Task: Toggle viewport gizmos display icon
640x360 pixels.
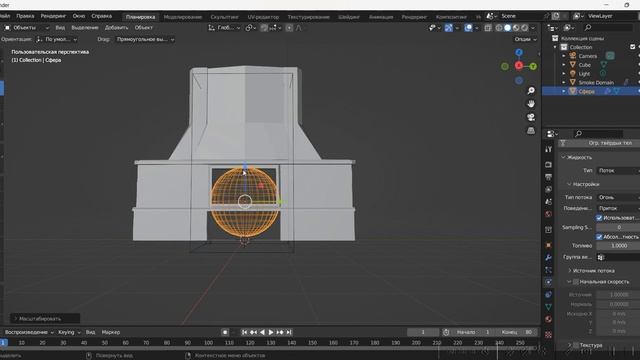Action: [449, 28]
